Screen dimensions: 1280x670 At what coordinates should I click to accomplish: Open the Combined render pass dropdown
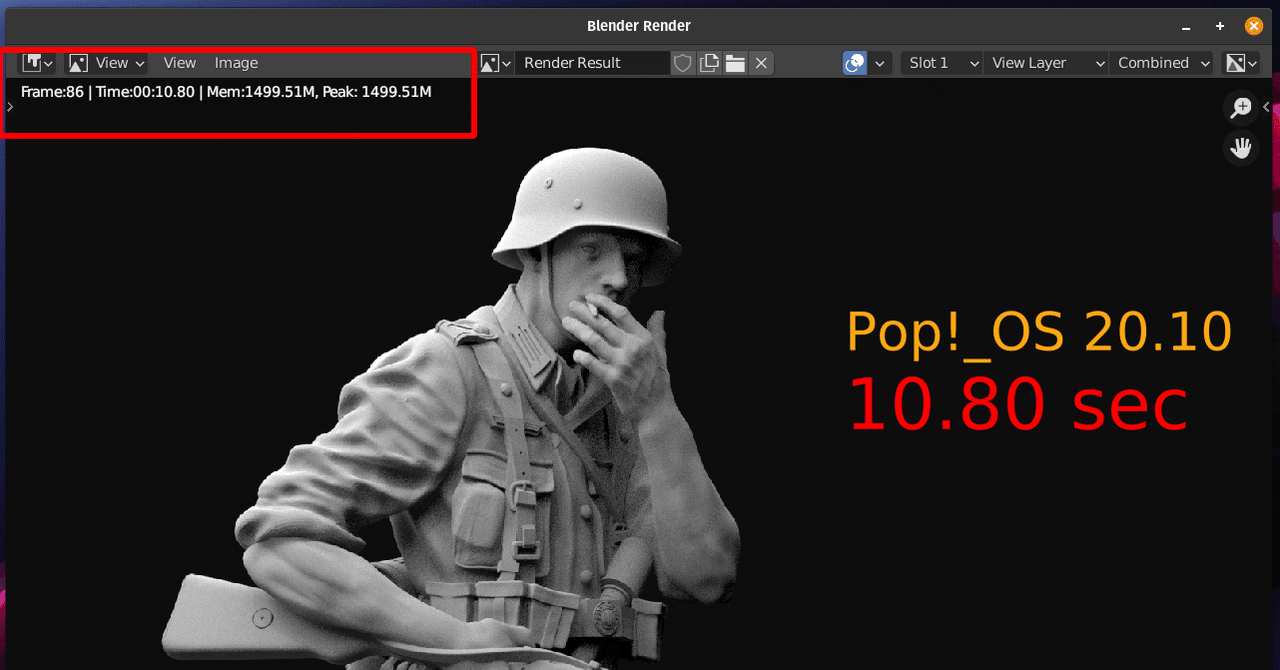1160,62
